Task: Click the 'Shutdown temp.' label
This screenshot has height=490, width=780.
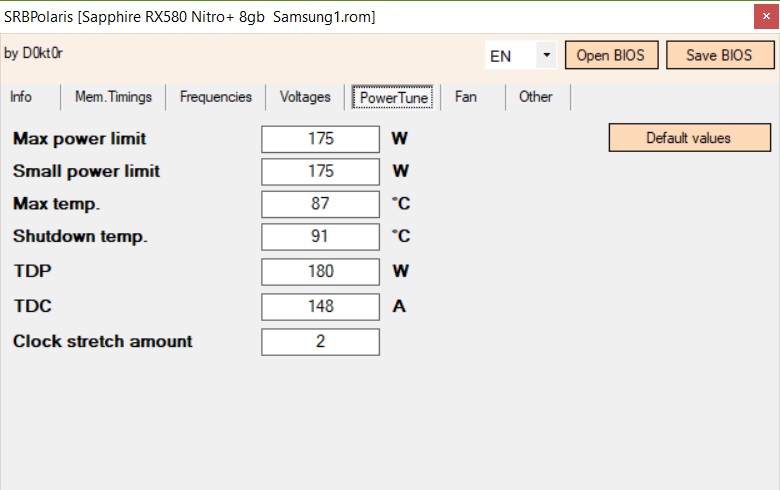Action: (80, 236)
